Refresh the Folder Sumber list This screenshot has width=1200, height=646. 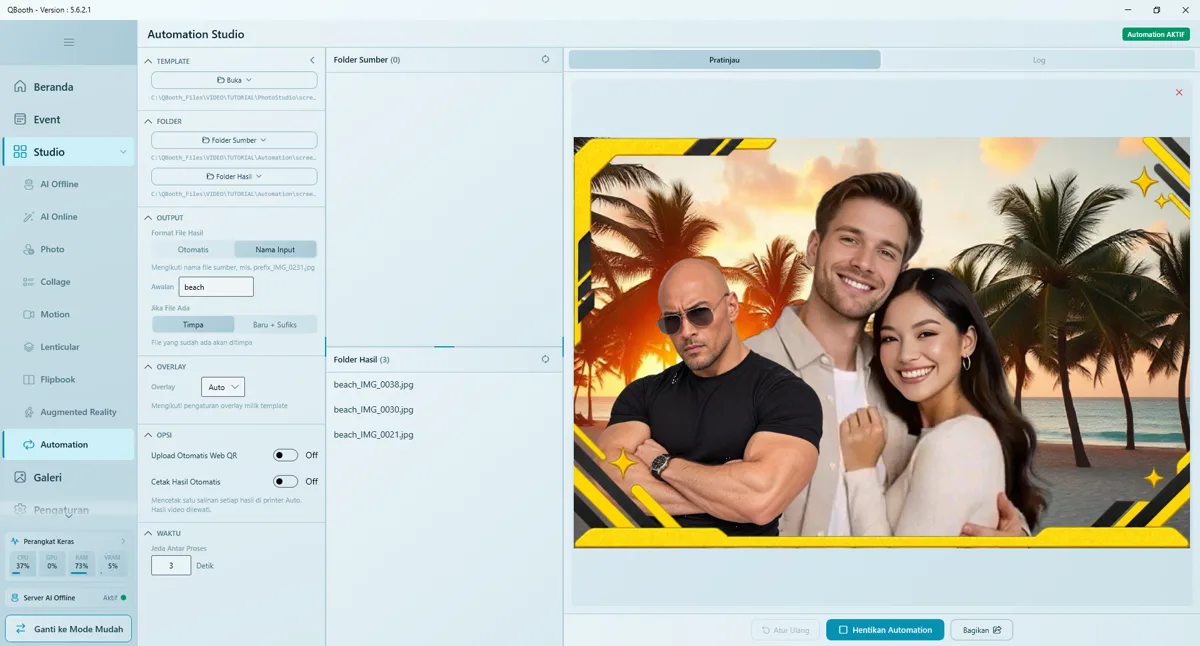tap(545, 59)
